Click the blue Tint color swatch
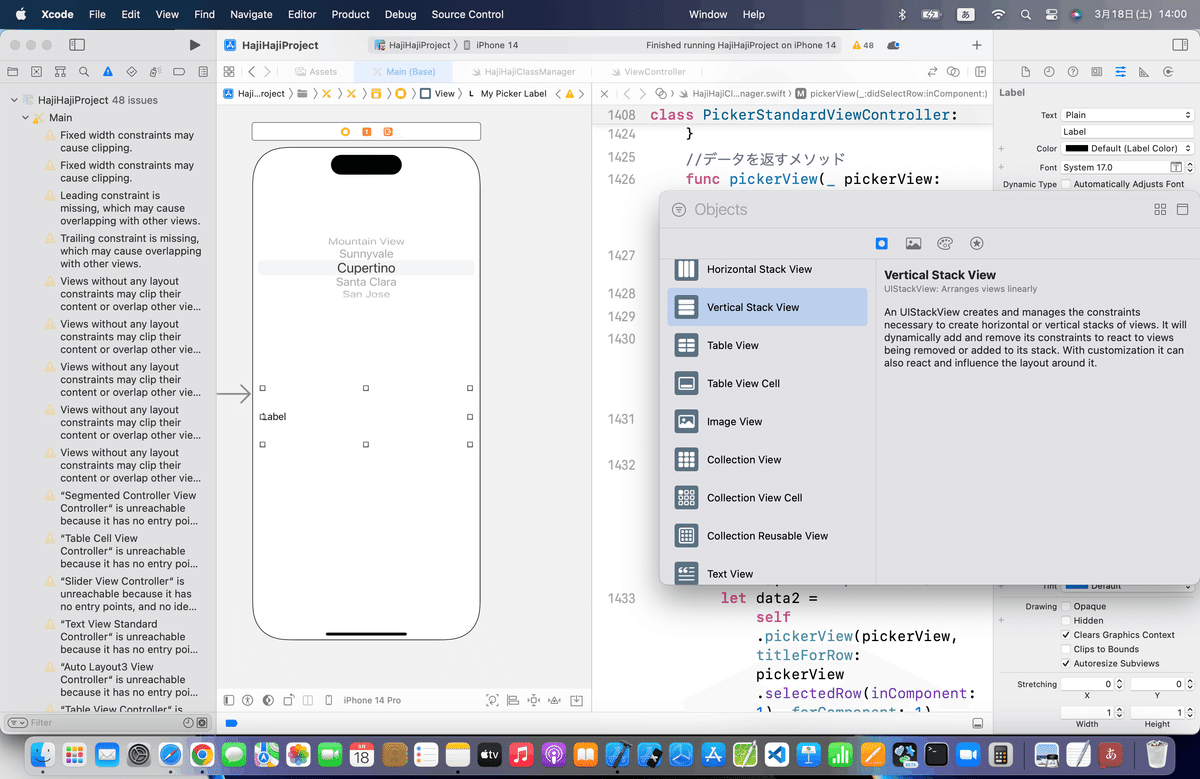Image resolution: width=1200 pixels, height=779 pixels. pos(1076,587)
